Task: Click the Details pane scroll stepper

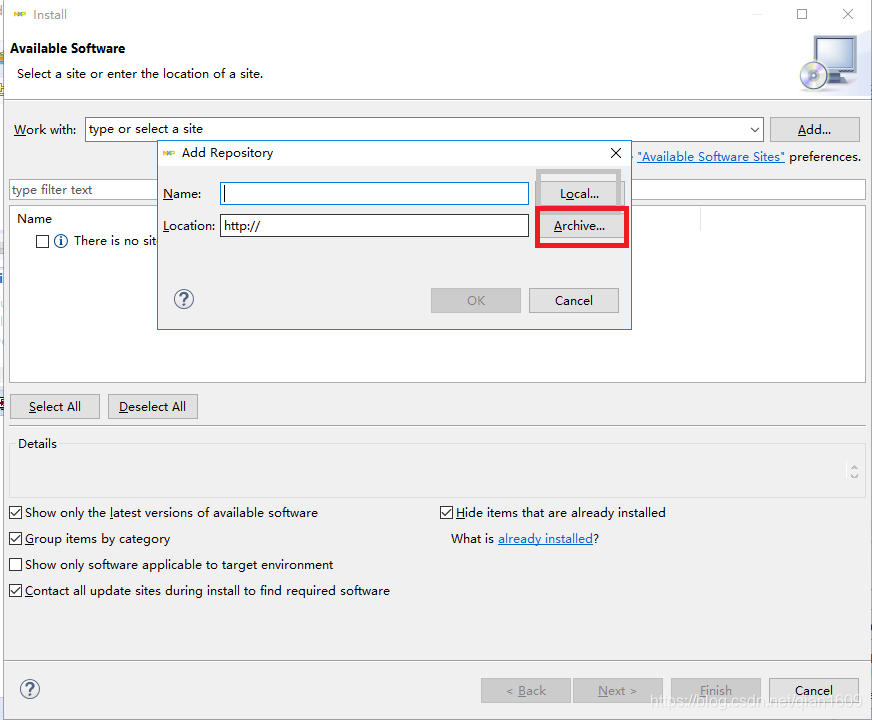Action: point(853,470)
